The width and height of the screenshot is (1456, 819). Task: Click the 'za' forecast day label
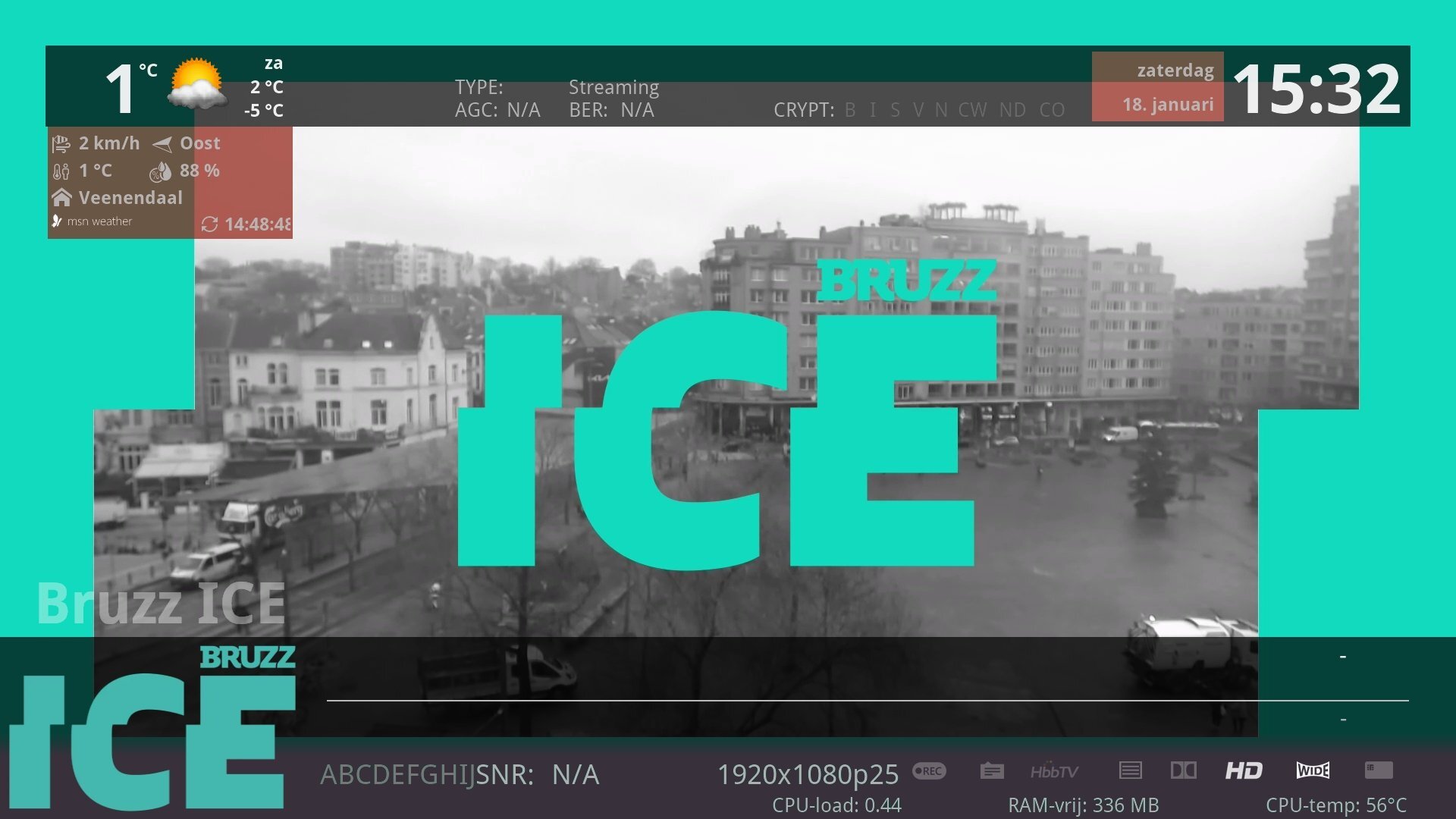pyautogui.click(x=274, y=64)
